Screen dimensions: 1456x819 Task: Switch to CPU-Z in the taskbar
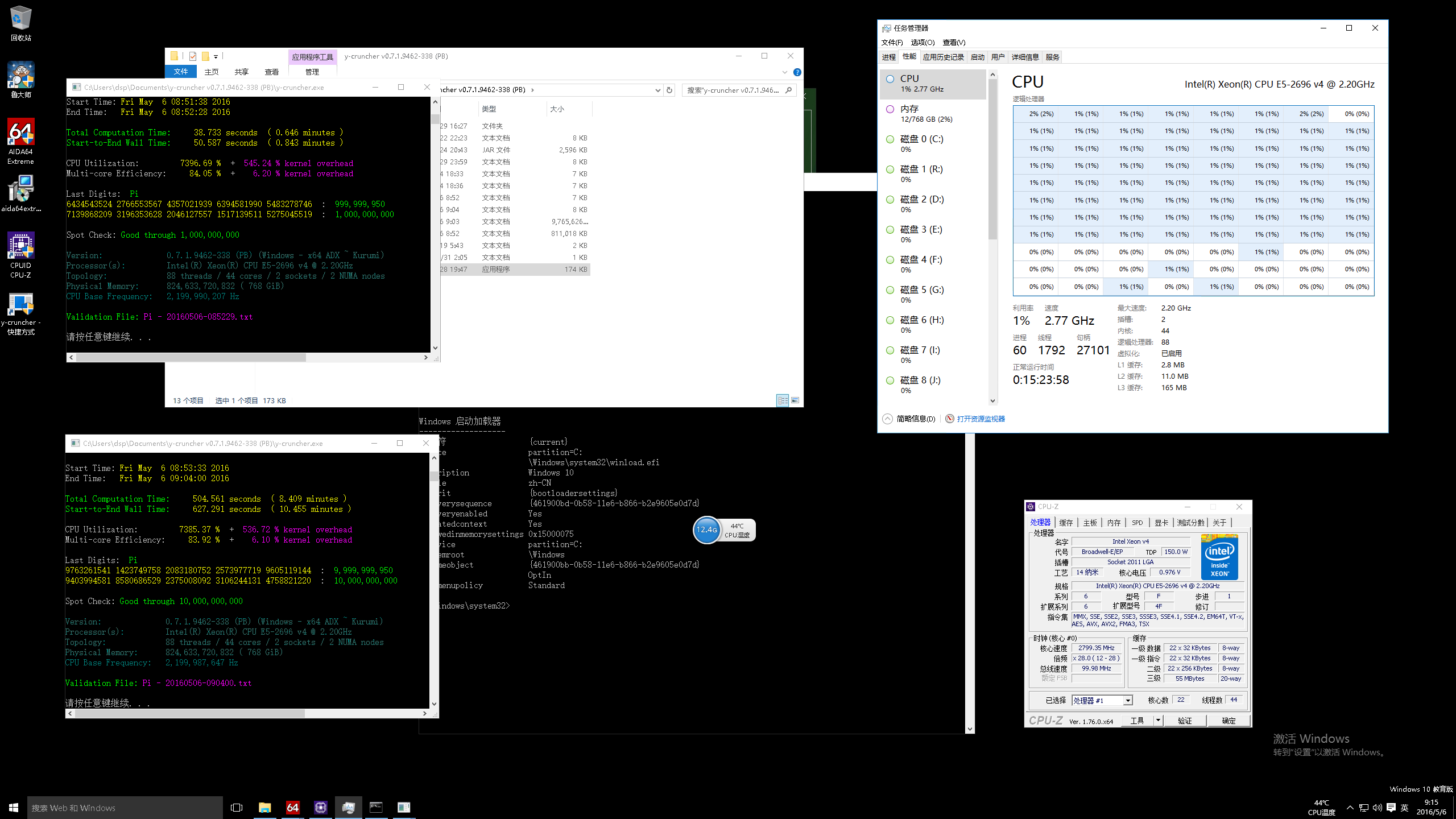(321, 807)
